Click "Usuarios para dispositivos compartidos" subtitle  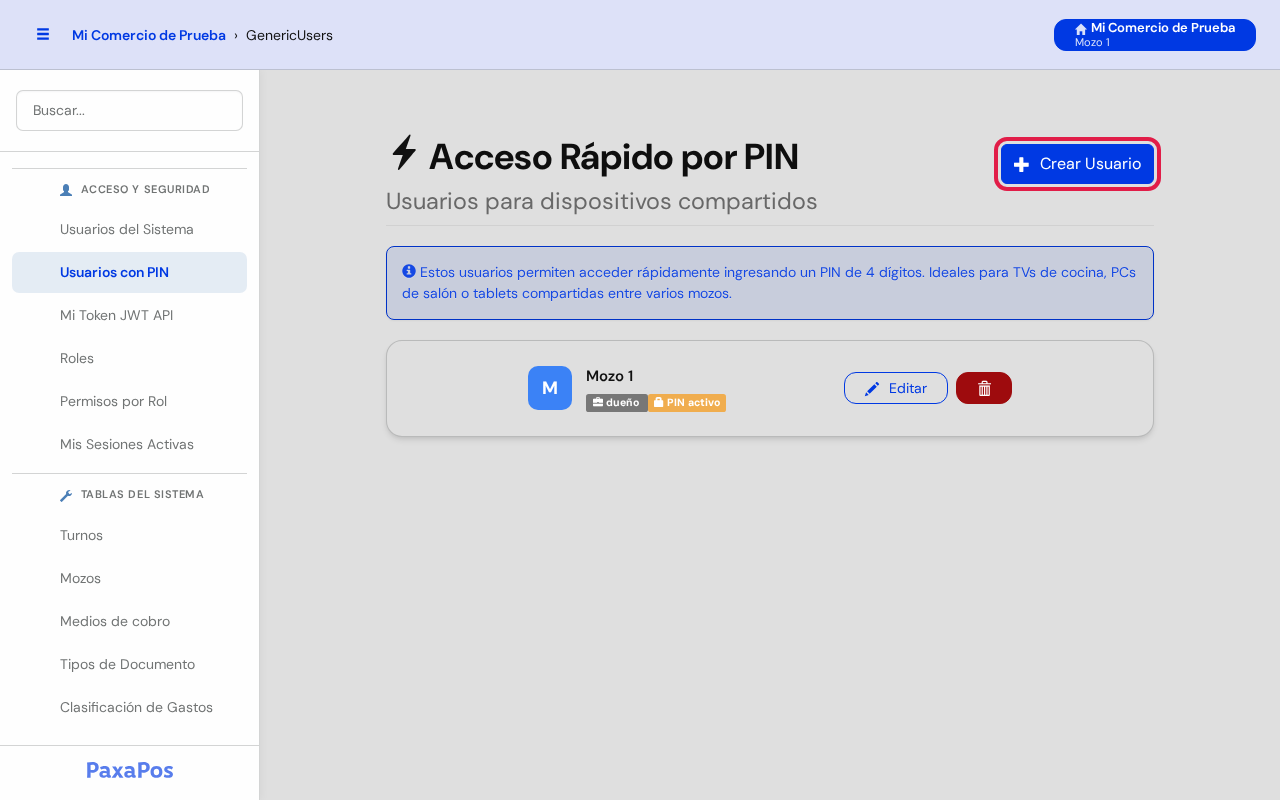tap(602, 201)
